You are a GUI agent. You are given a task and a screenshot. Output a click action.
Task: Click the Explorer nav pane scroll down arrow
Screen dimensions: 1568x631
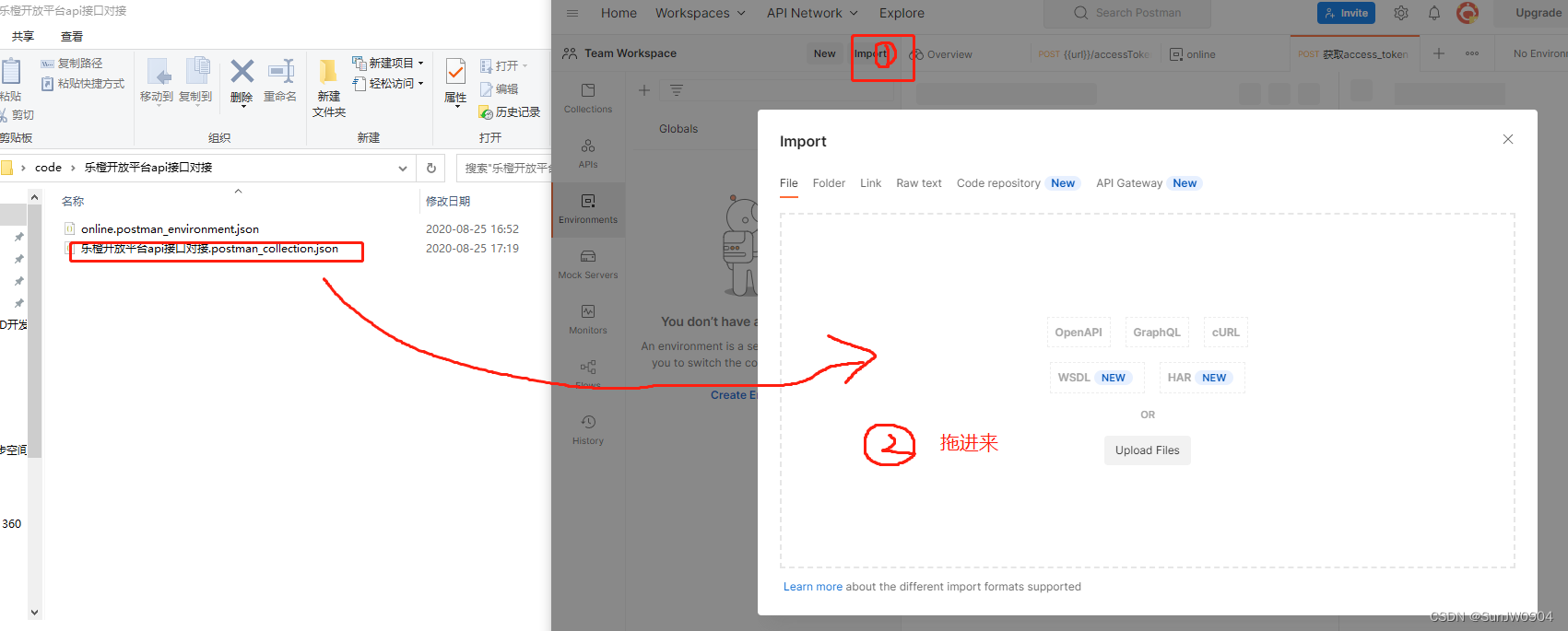pyautogui.click(x=34, y=613)
